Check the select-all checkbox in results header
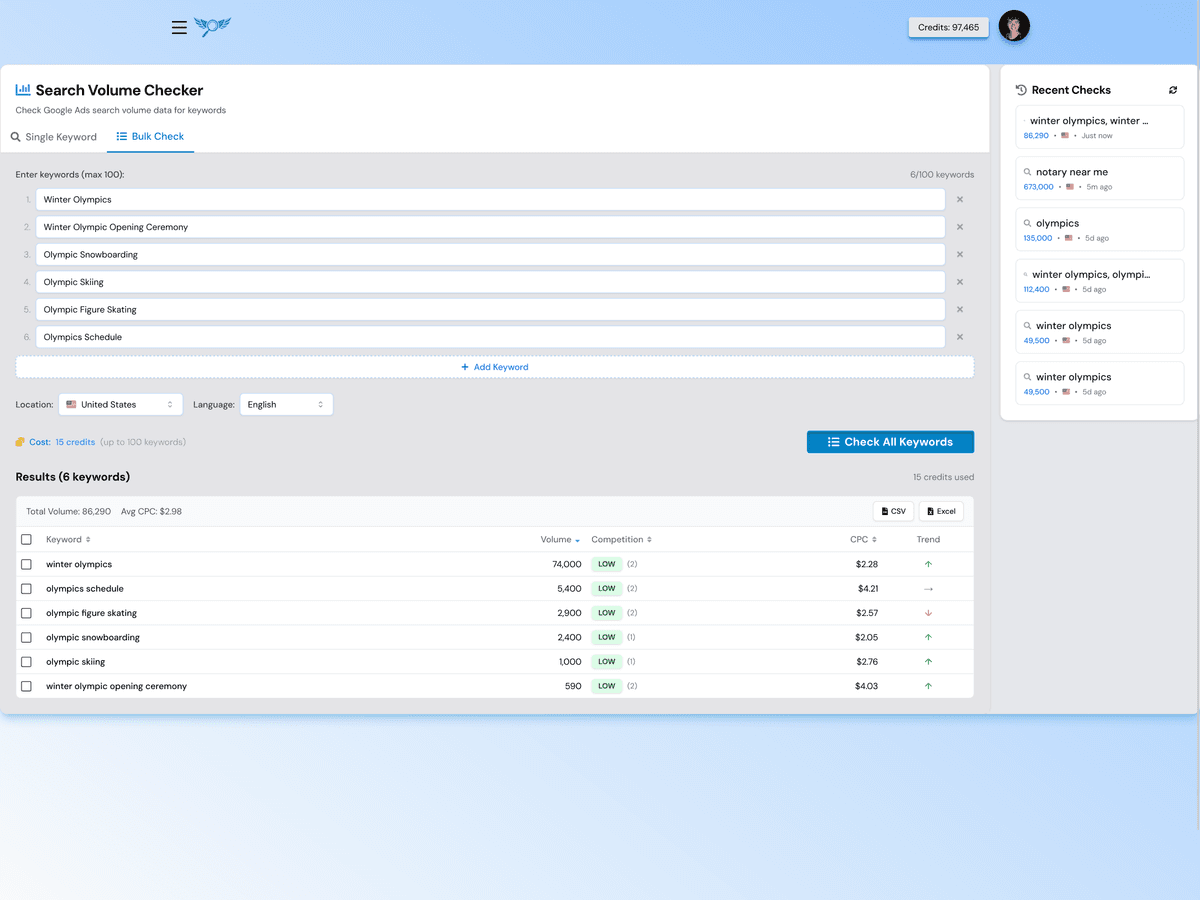 26,538
